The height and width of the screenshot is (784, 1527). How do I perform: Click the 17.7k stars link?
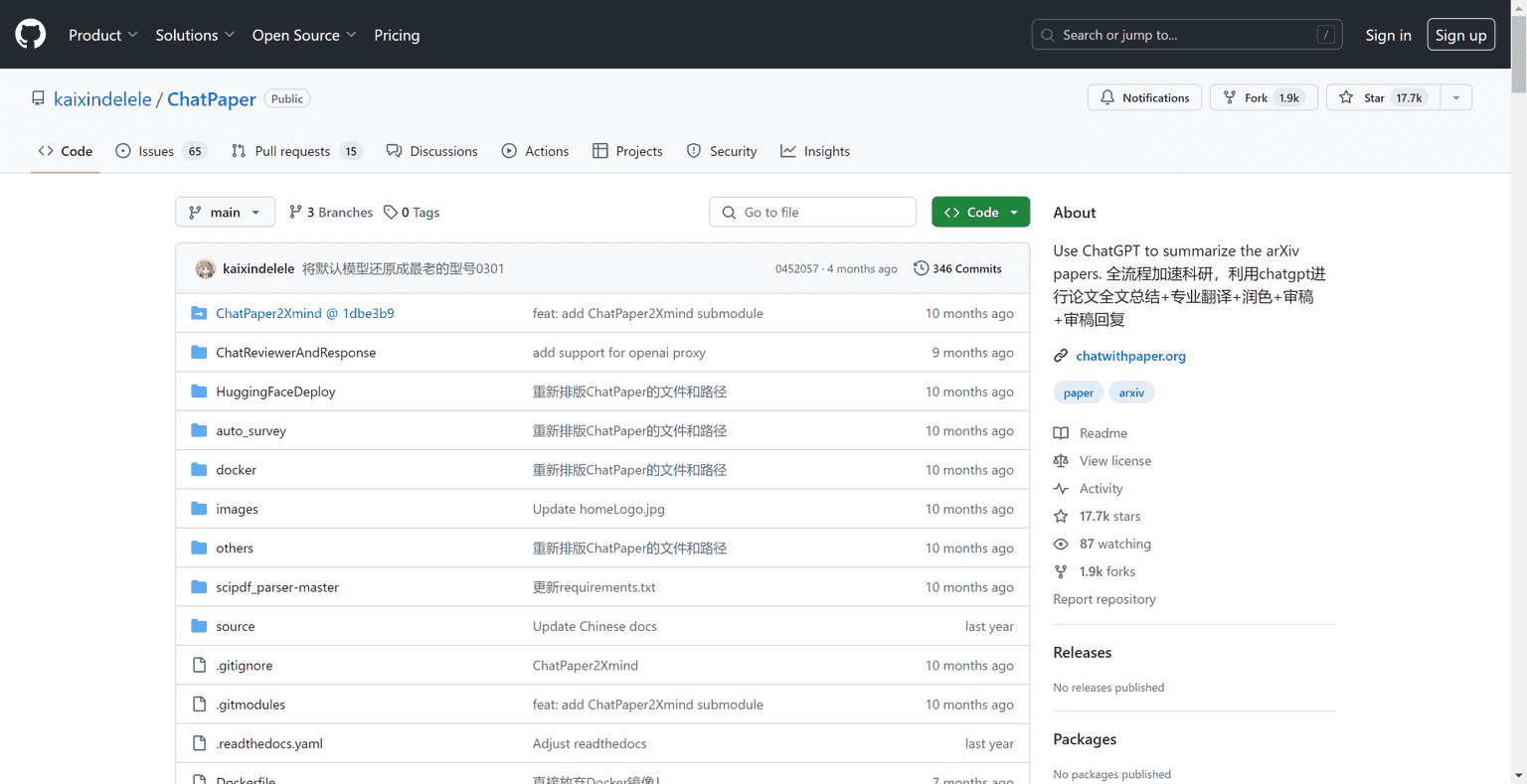[1109, 516]
